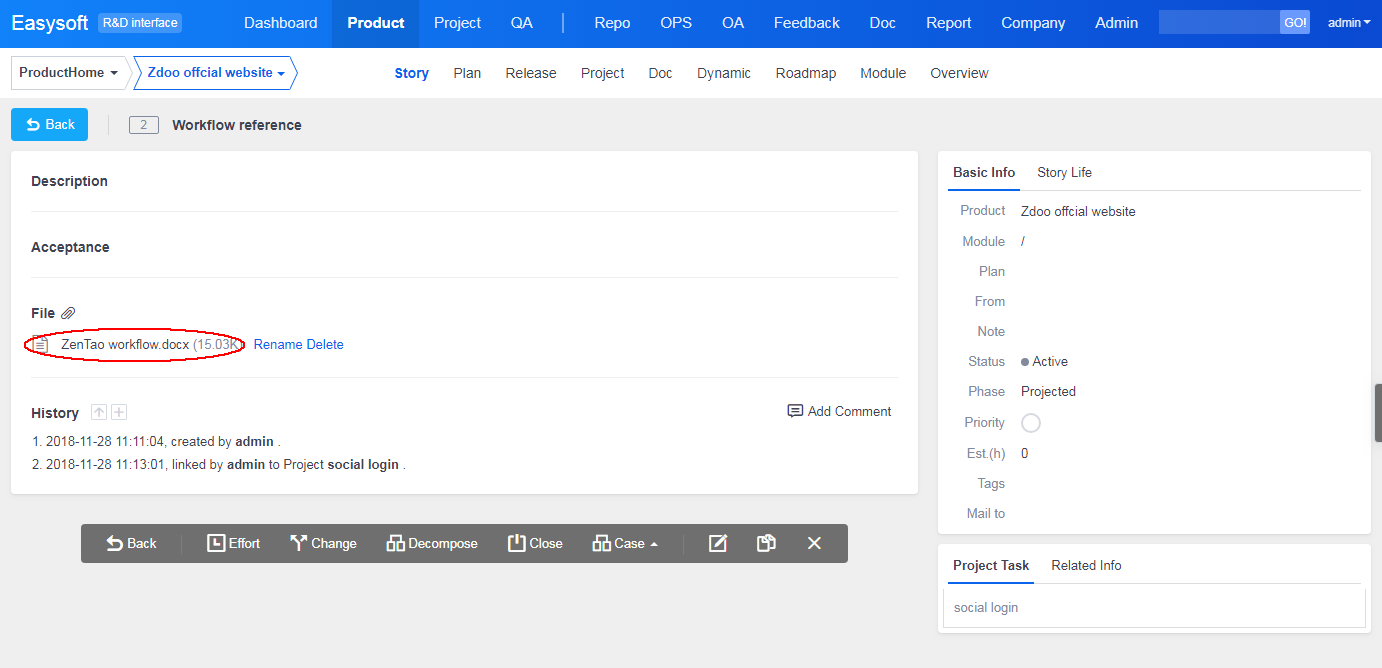
Task: Click Add Comment in History section
Action: 839,411
